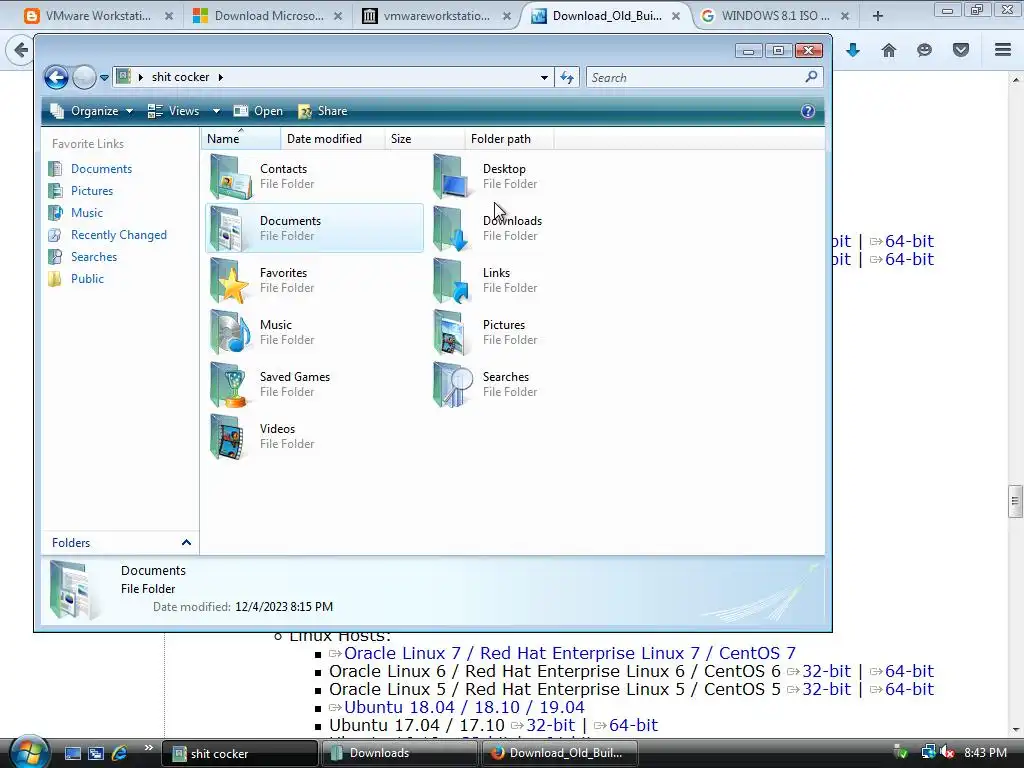The image size is (1024, 768).
Task: Switch to VMware Workstation browser tab
Action: [98, 16]
